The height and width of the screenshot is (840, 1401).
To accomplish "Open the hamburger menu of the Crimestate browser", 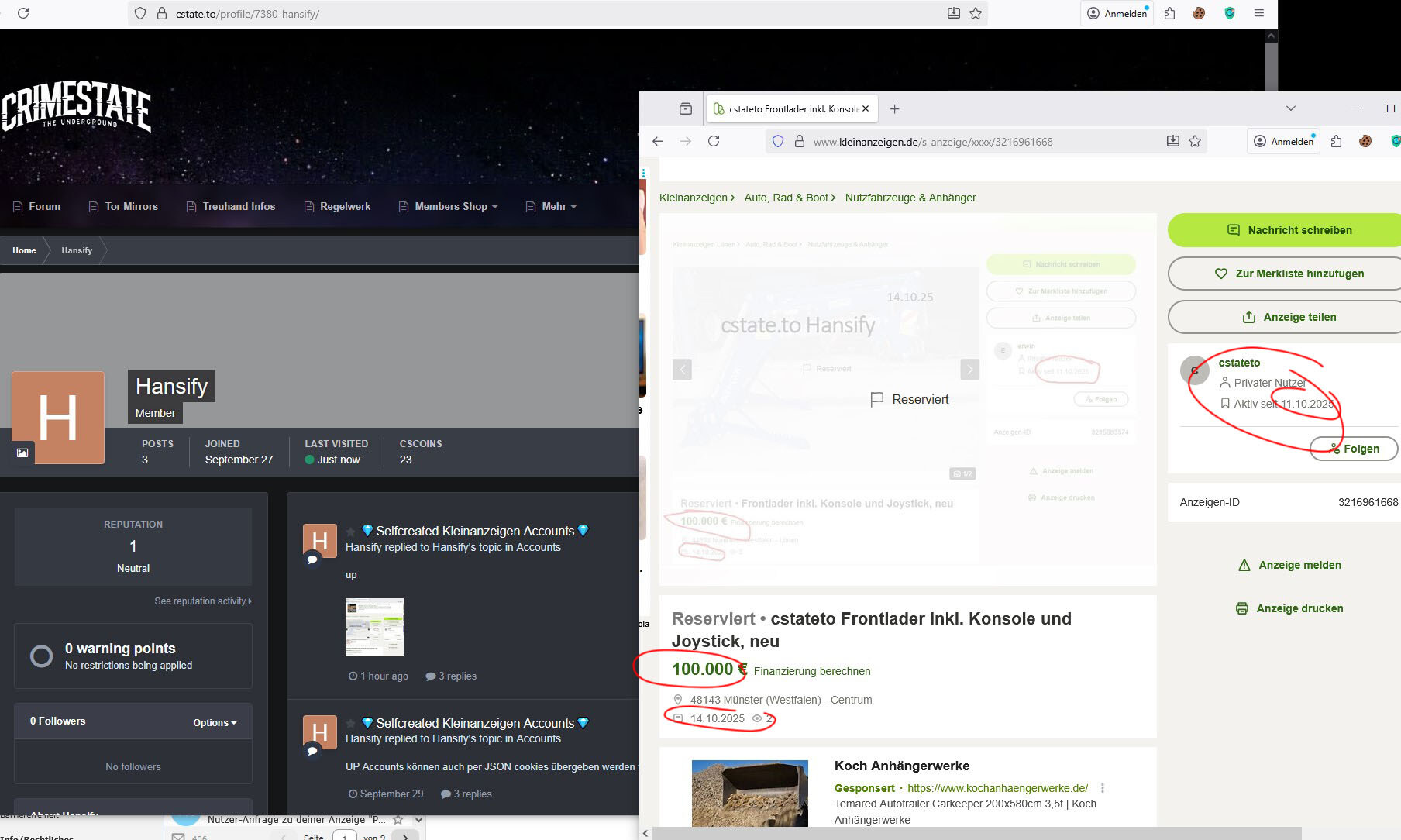I will 1259,13.
